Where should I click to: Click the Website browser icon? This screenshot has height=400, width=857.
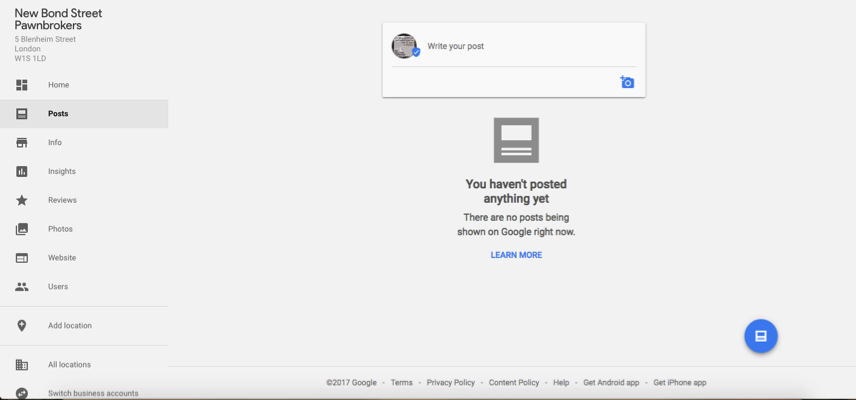click(x=22, y=258)
